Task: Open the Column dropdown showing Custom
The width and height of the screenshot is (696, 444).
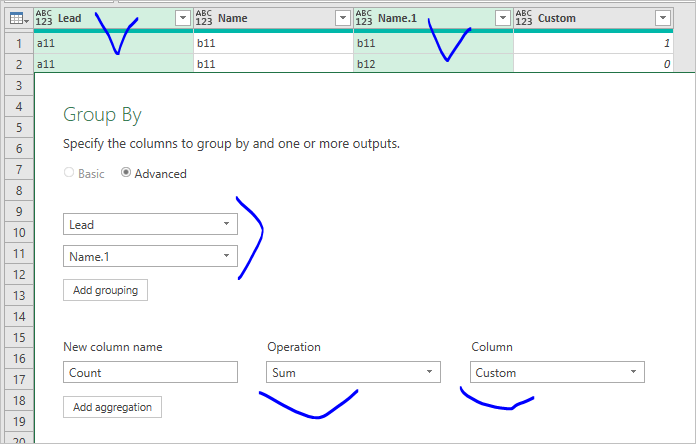Action: 557,372
